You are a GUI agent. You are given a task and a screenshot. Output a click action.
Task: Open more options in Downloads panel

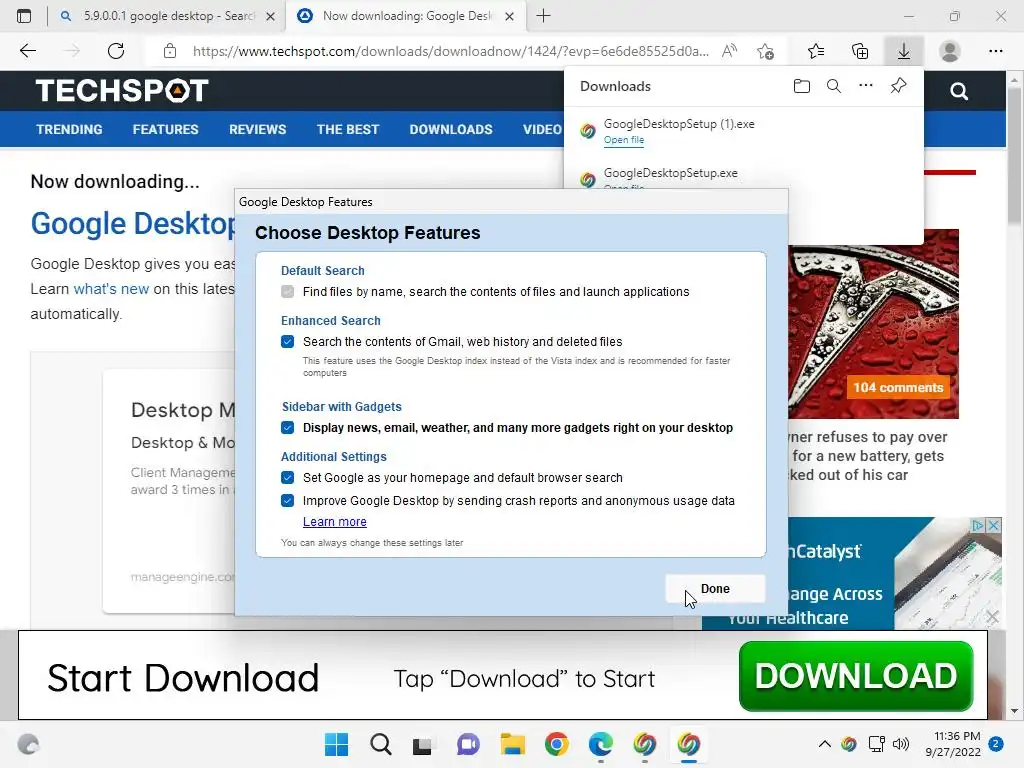[x=866, y=86]
